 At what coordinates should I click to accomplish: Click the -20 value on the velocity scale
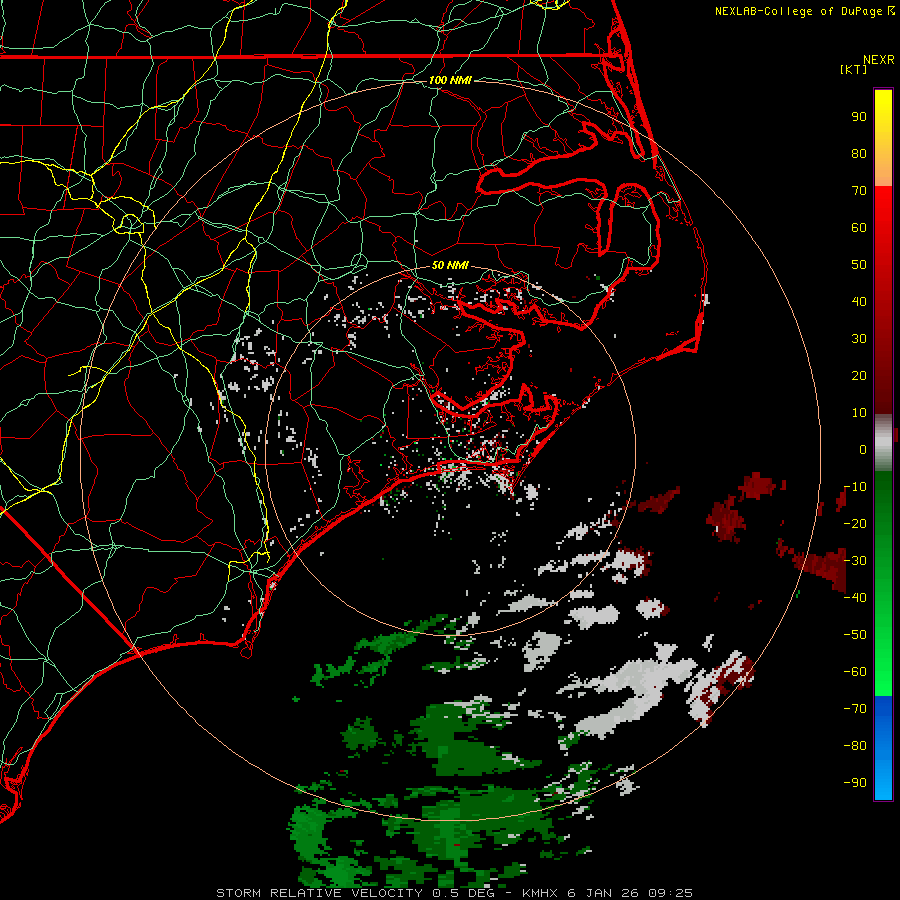[x=855, y=523]
